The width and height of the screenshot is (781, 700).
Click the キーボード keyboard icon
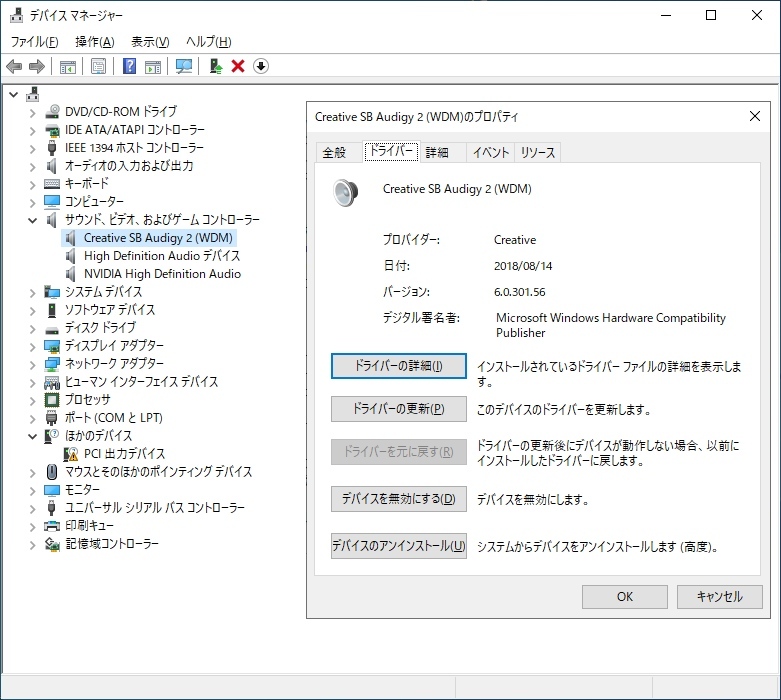(x=52, y=184)
